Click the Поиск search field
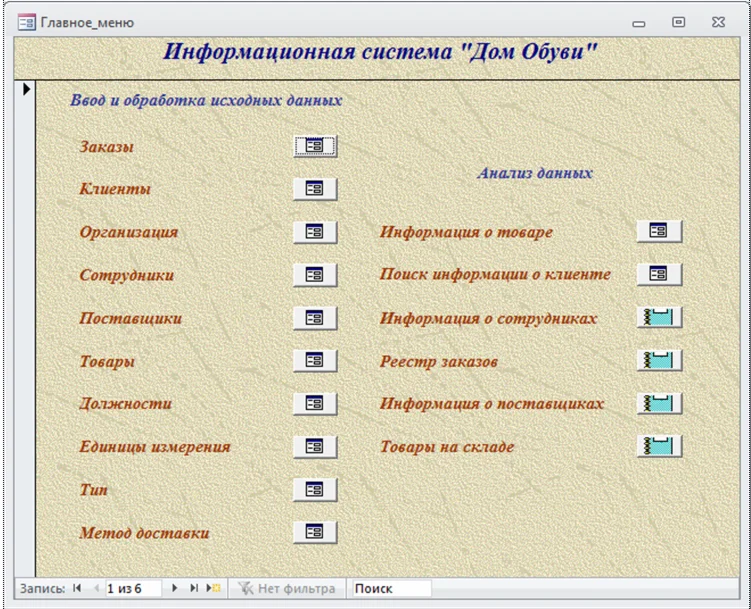 pos(390,589)
